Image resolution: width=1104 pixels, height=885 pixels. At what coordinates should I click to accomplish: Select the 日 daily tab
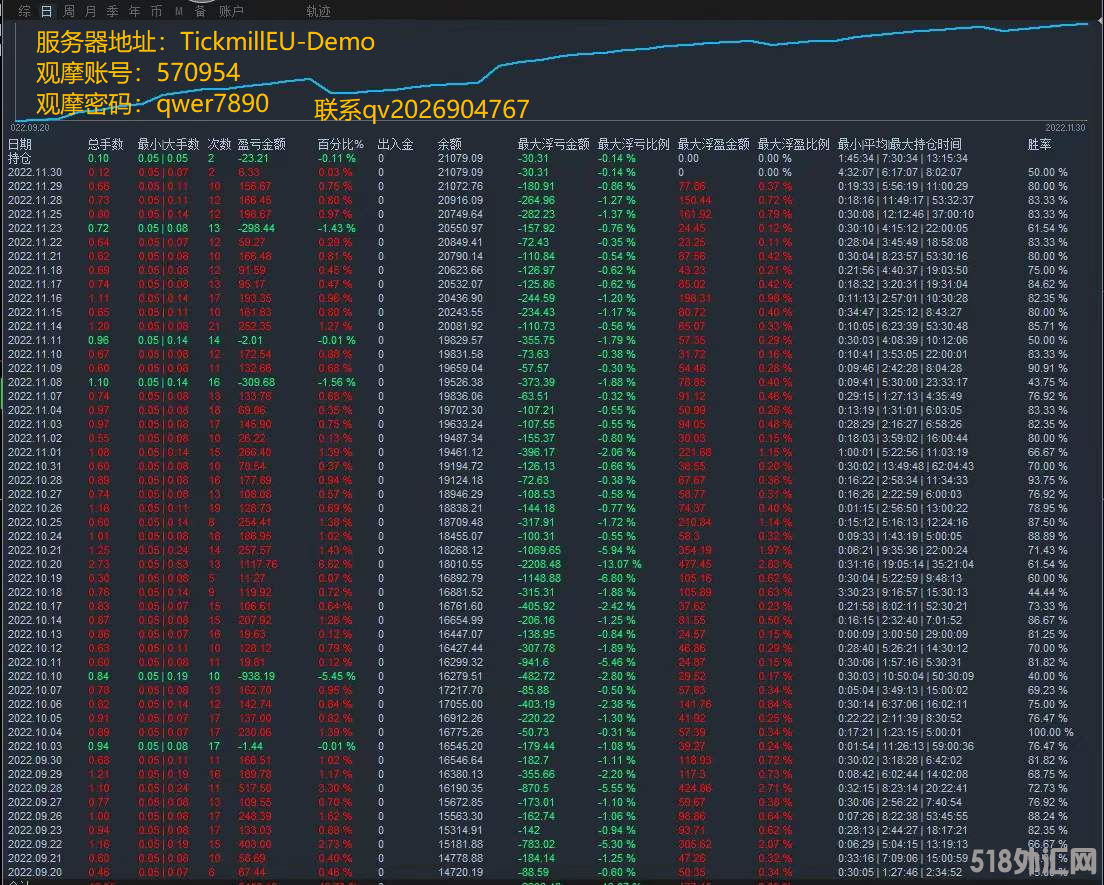tap(46, 11)
